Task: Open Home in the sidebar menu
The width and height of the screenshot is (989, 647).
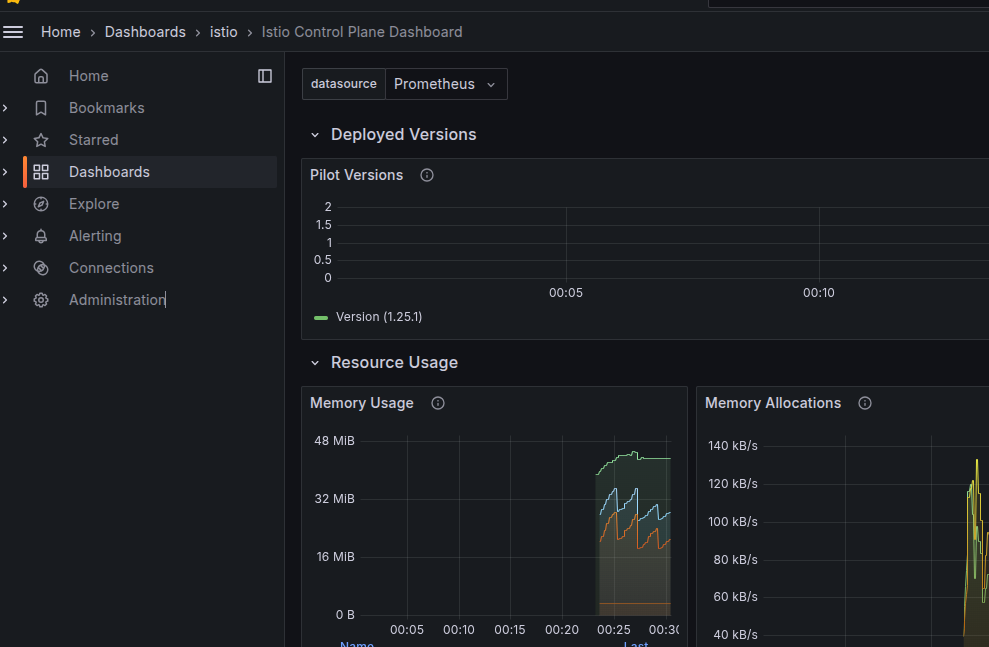Action: [88, 76]
